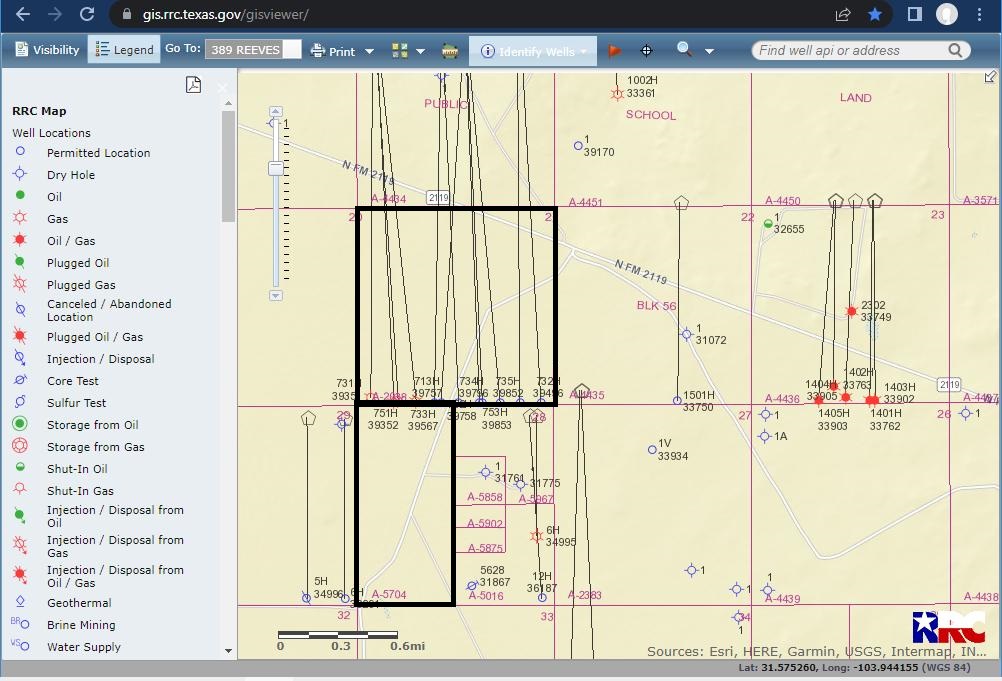Screen dimensions: 1002x681
Task: Select the Go To county field
Action: click(x=252, y=49)
